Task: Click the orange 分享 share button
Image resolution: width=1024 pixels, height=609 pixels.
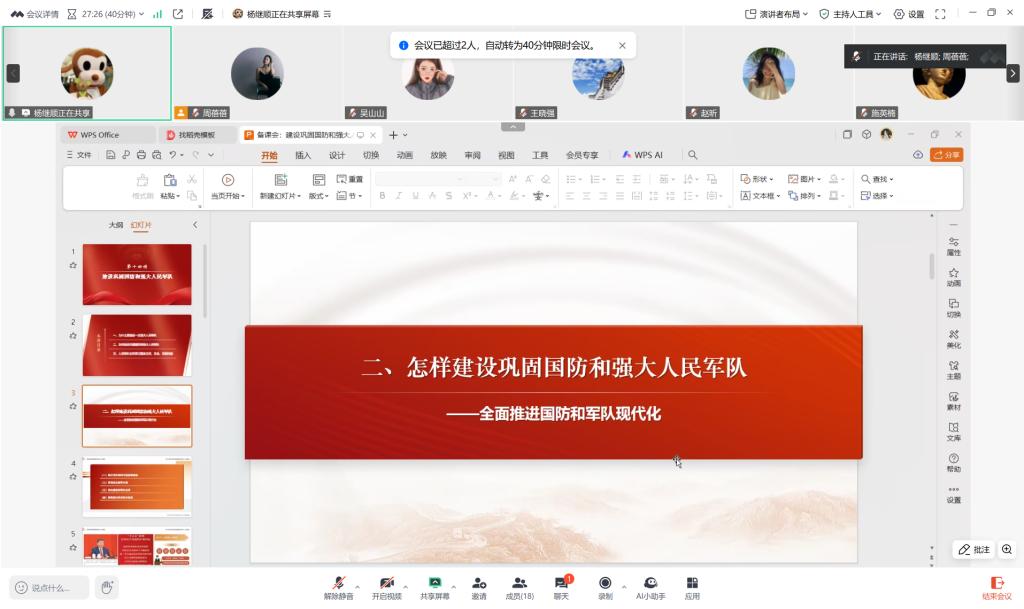Action: click(946, 155)
